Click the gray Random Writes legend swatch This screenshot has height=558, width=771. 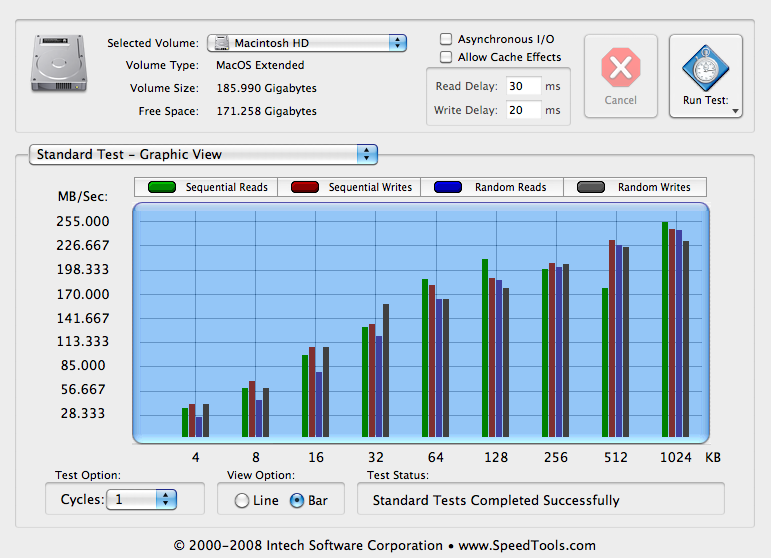tap(591, 187)
